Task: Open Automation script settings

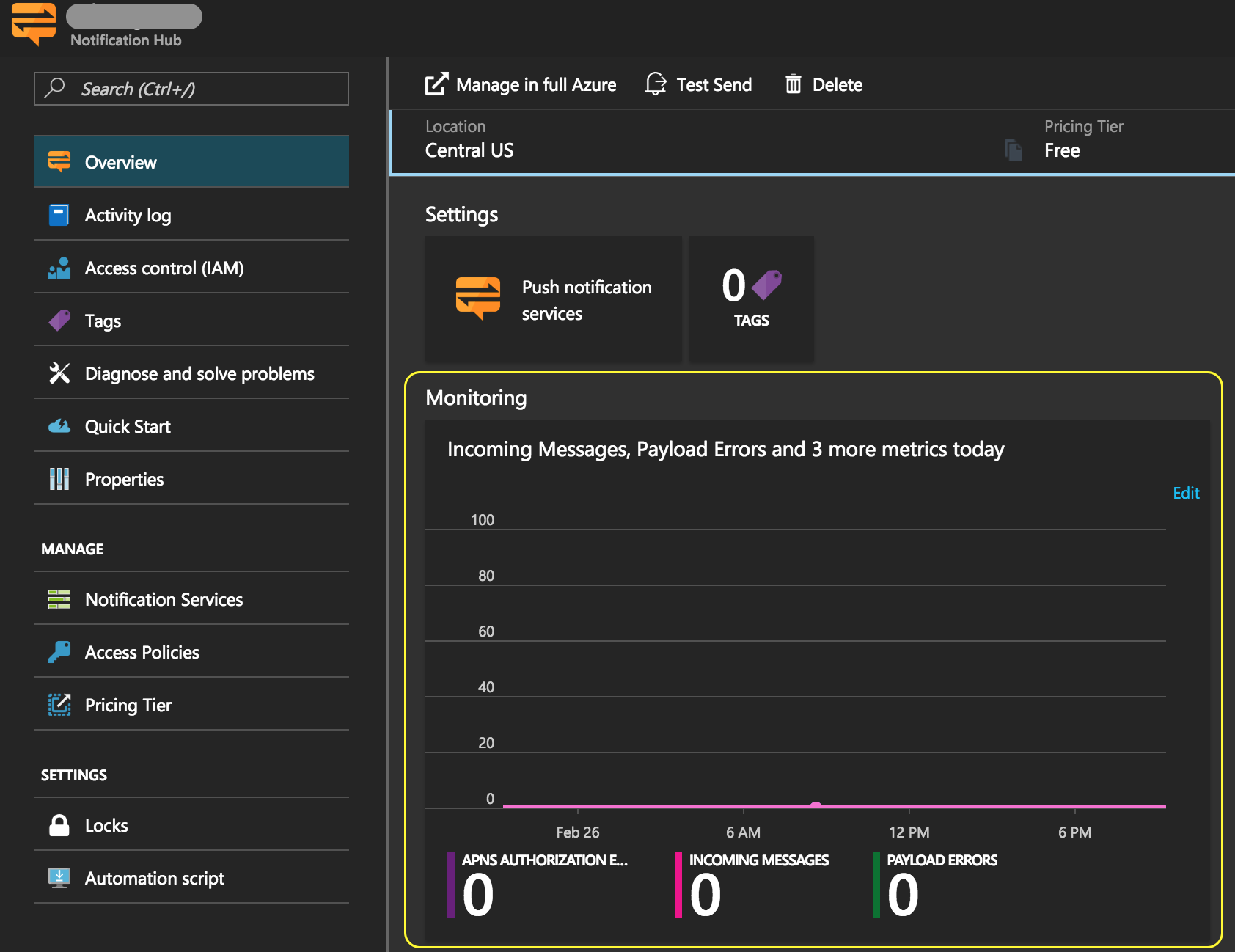Action: [191, 878]
